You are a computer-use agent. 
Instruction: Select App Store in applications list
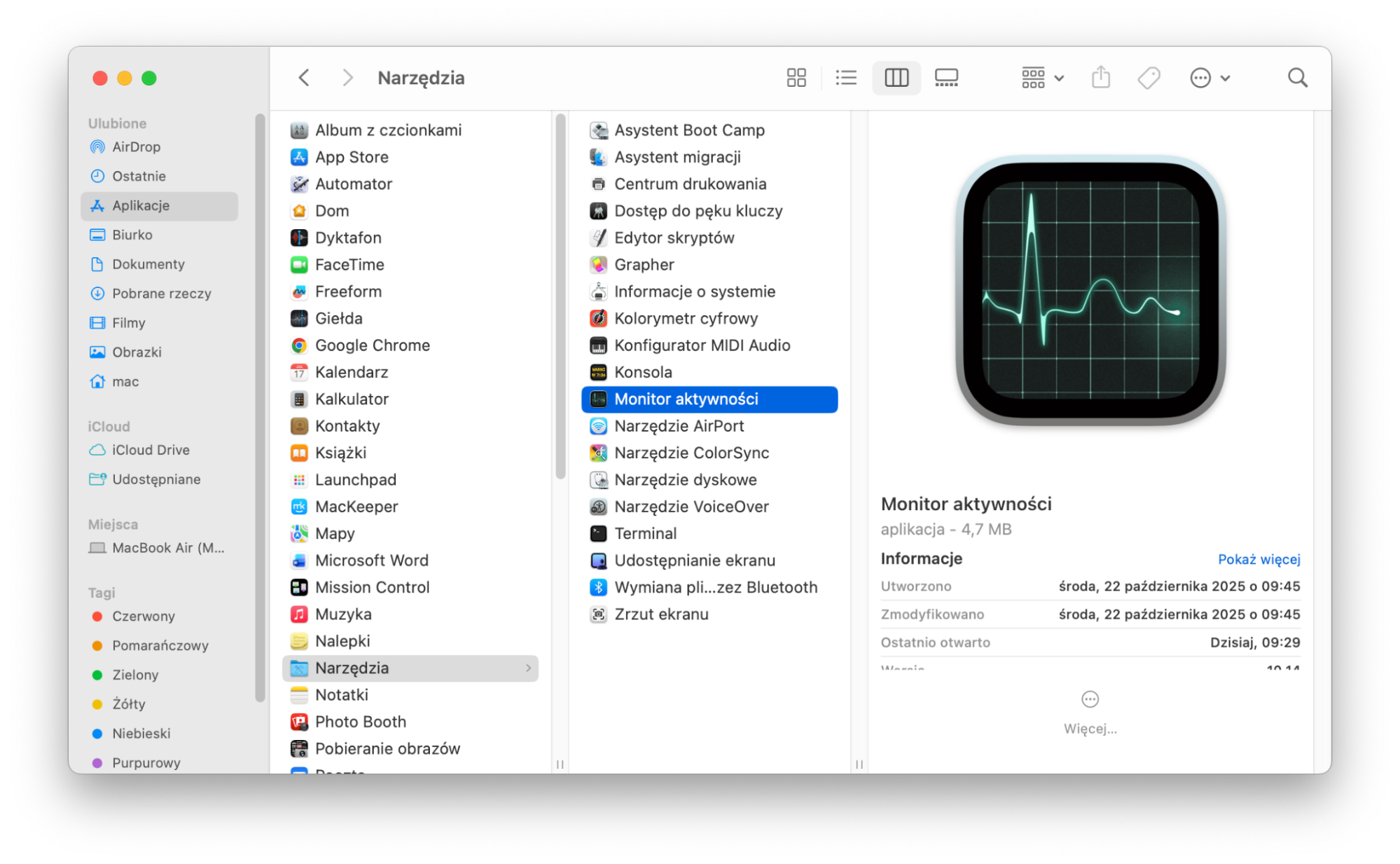point(410,157)
